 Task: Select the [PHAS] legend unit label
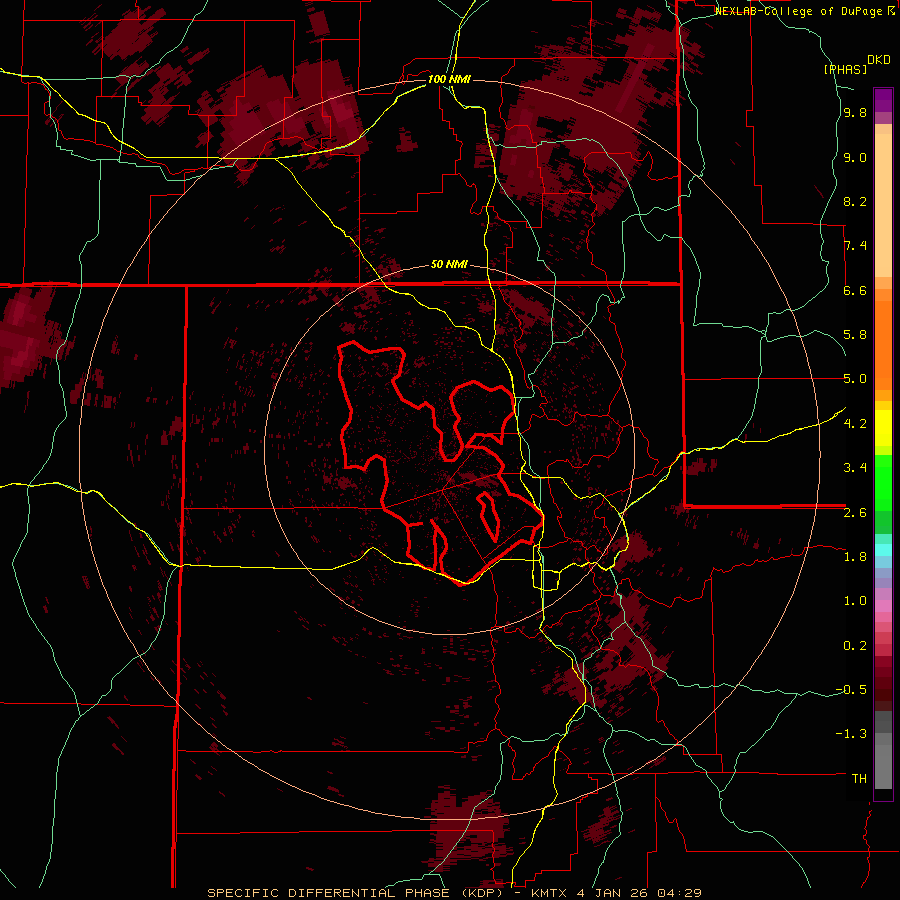(845, 69)
